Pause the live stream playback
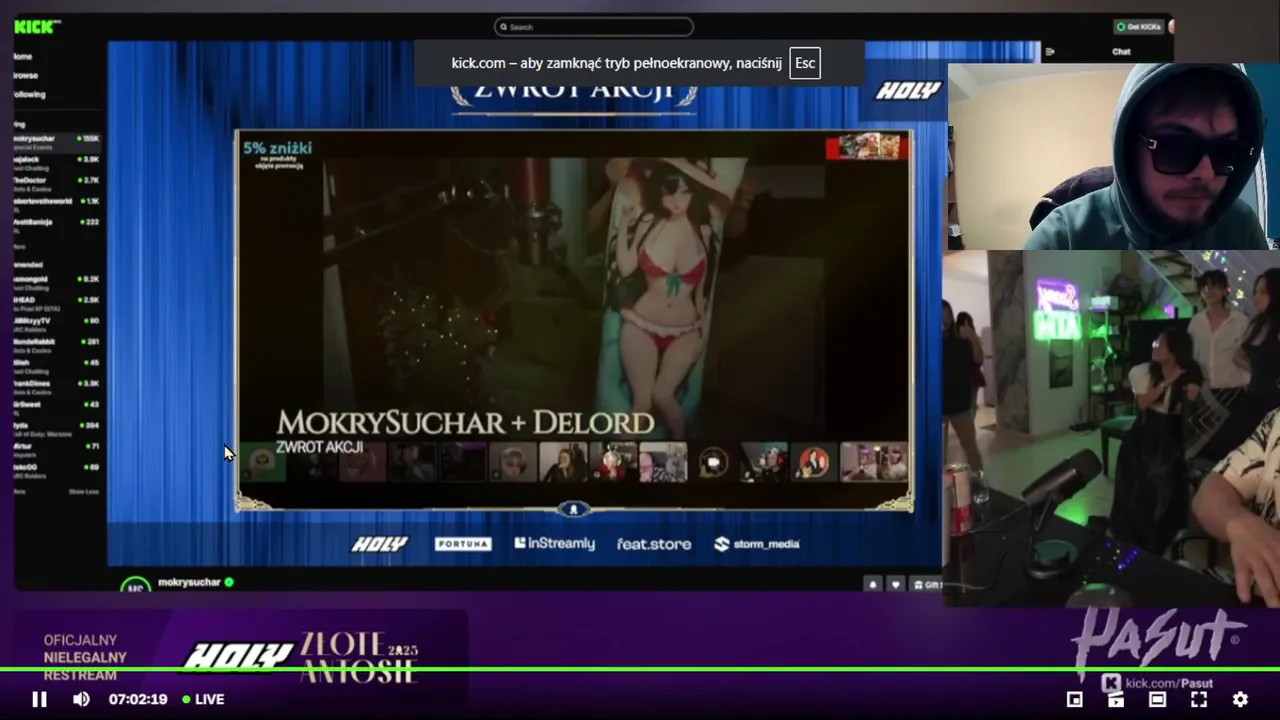Image resolution: width=1280 pixels, height=720 pixels. pos(39,699)
